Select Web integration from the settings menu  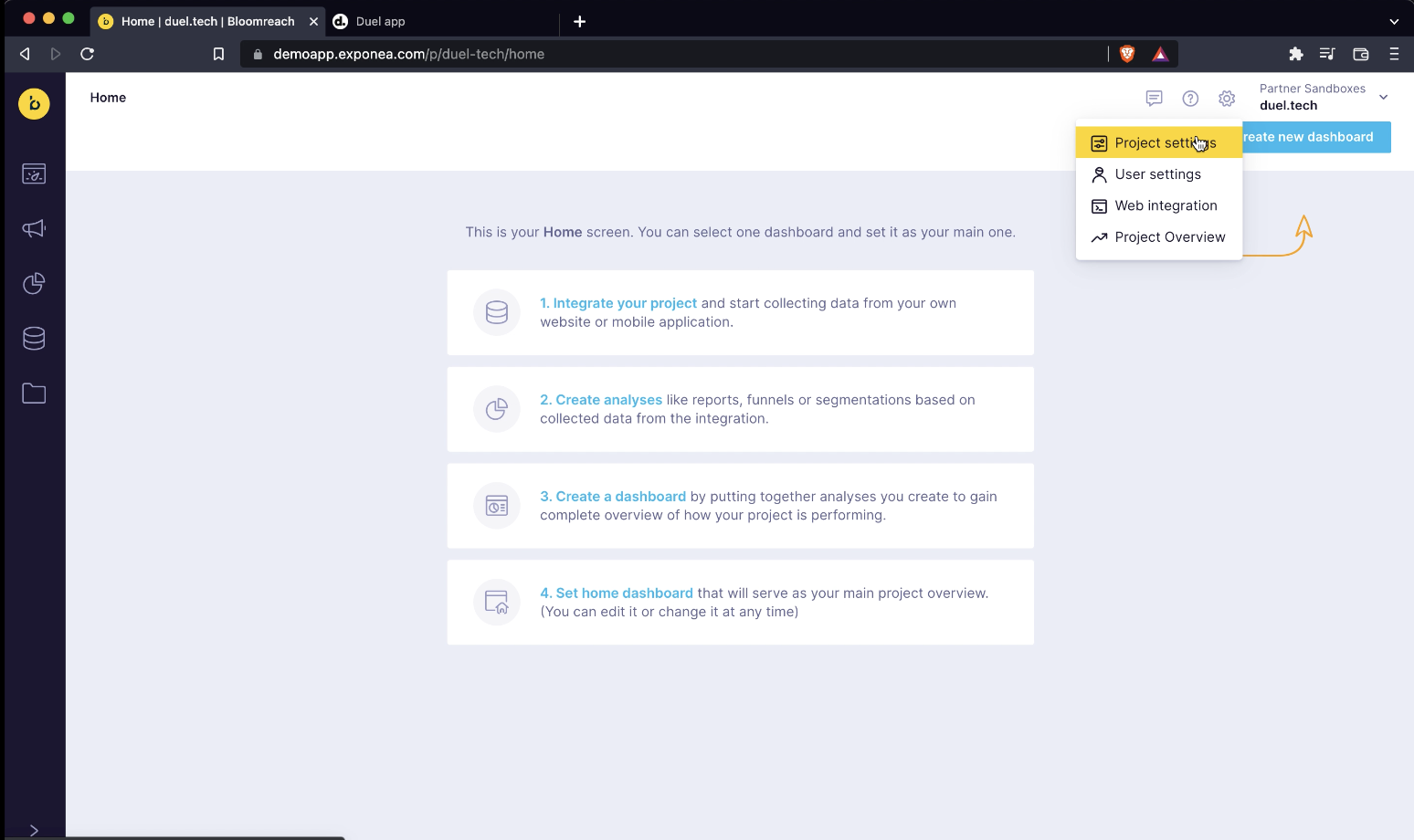coord(1166,205)
